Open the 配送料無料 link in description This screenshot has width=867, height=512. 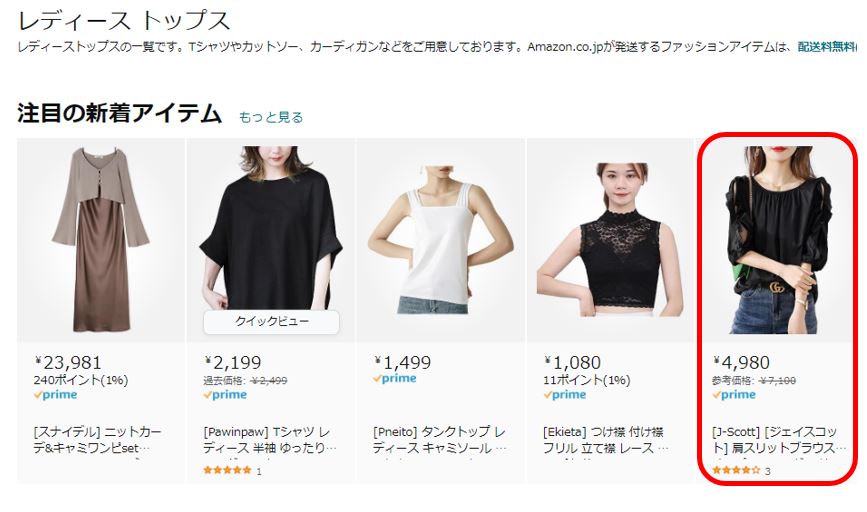point(827,47)
